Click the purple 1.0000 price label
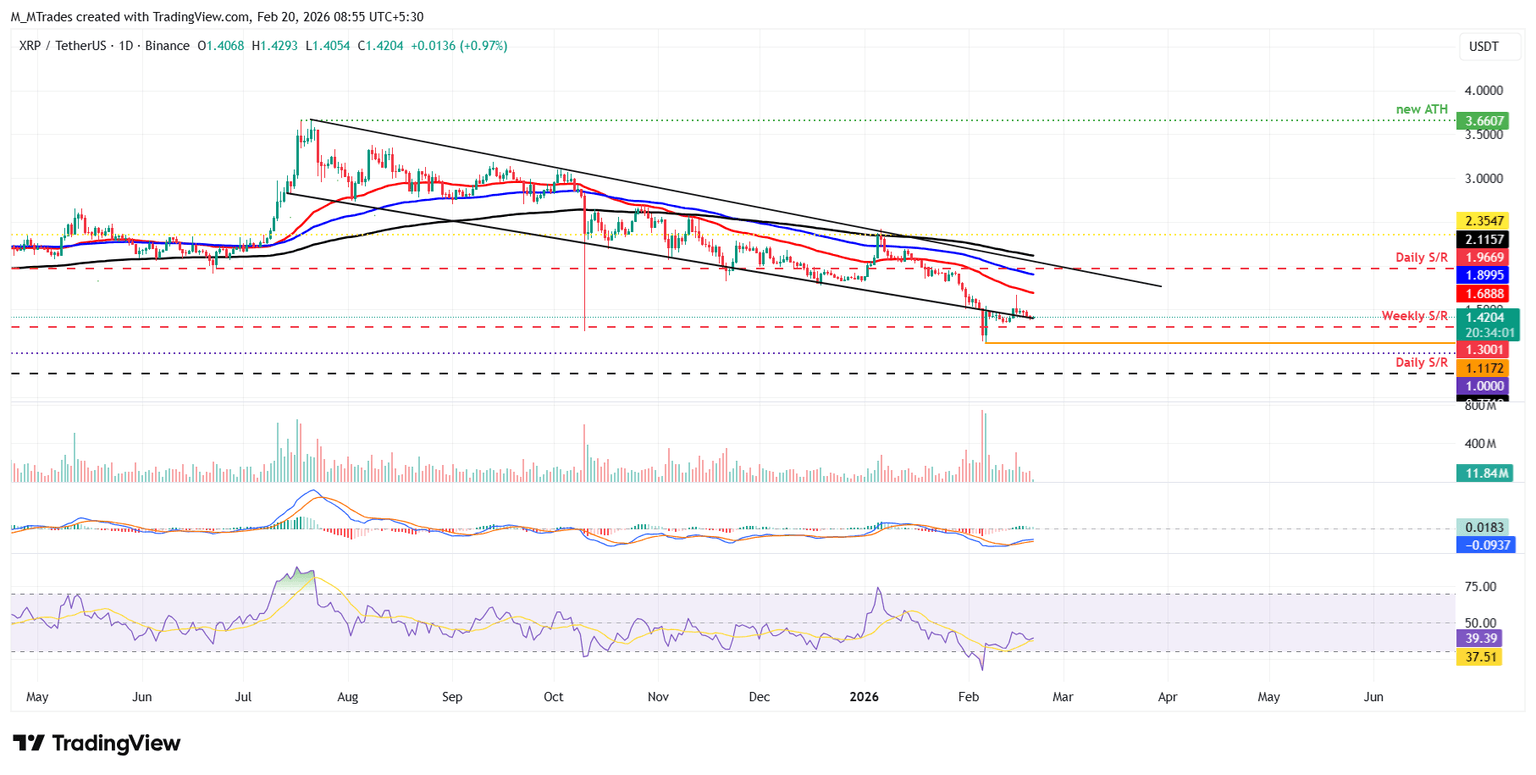This screenshot has height=775, width=1536. [1486, 386]
